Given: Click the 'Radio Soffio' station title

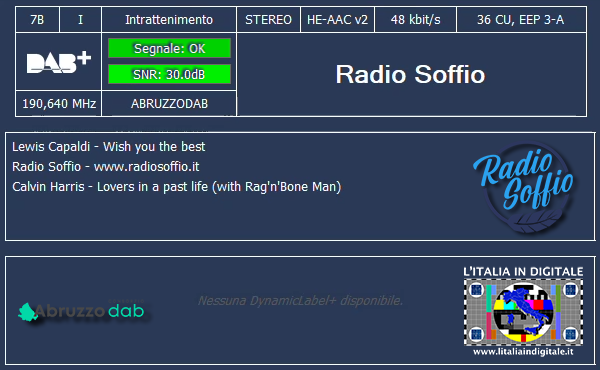Looking at the screenshot, I should pyautogui.click(x=410, y=74).
